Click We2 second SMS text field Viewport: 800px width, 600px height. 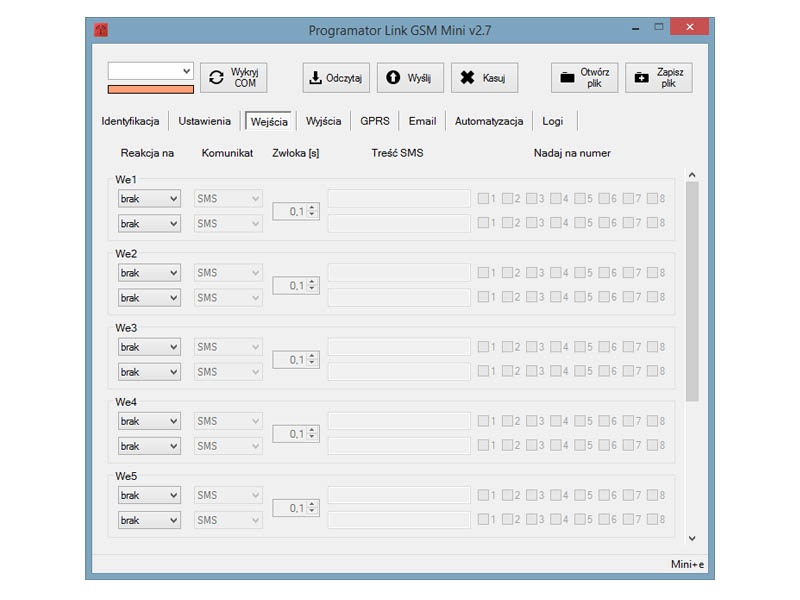[399, 297]
